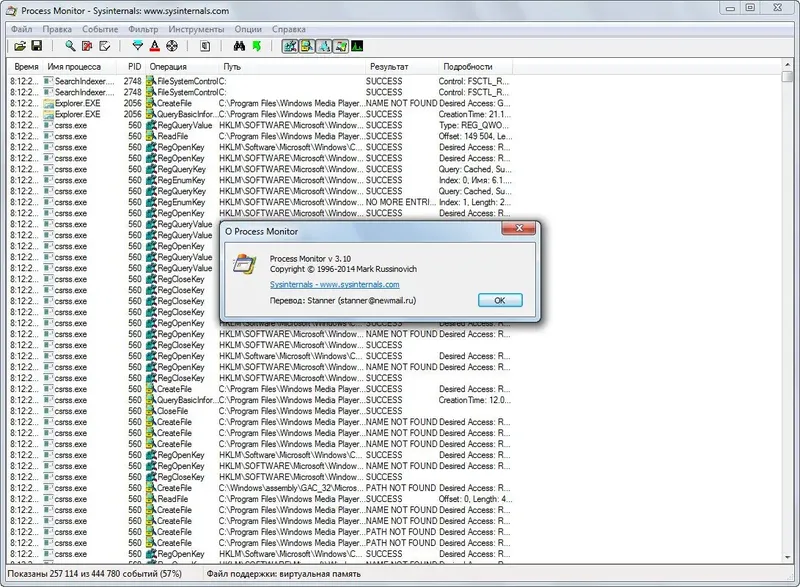Click Process Monitor icon in About dialog
This screenshot has width=800, height=587.
[244, 264]
